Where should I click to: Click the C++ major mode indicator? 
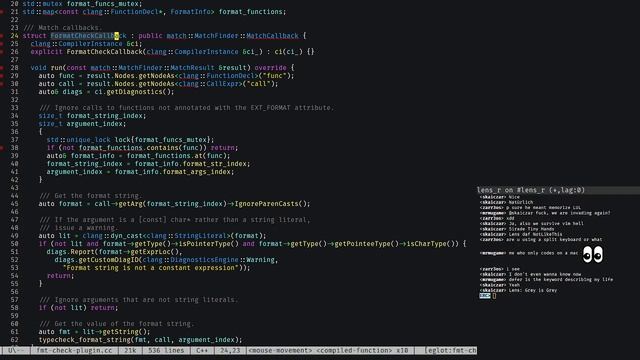click(202, 350)
